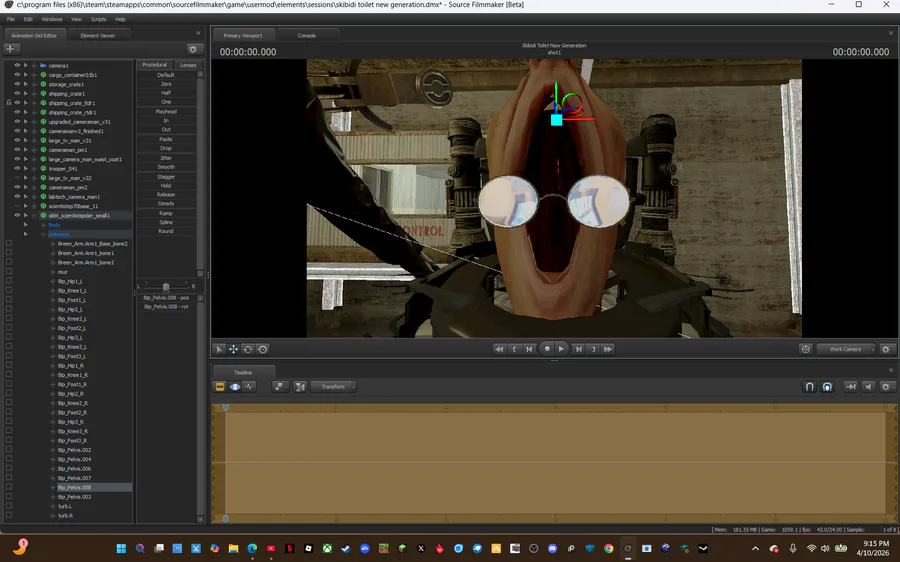Select the move manipulator tool in viewport toolbar
The height and width of the screenshot is (562, 900).
point(233,349)
